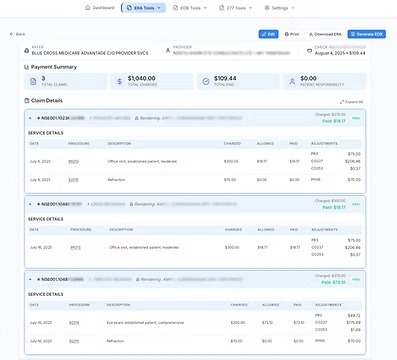The height and width of the screenshot is (360, 397).
Task: Select the EOB Tools menu label
Action: [x=190, y=8]
